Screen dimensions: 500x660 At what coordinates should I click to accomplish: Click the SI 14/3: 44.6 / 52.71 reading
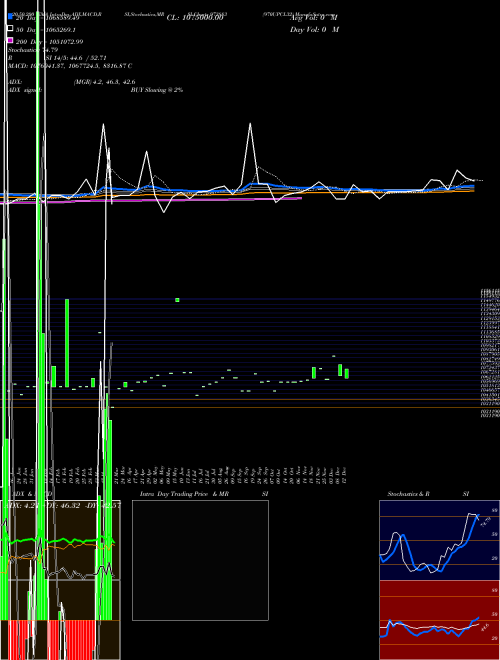[76, 58]
